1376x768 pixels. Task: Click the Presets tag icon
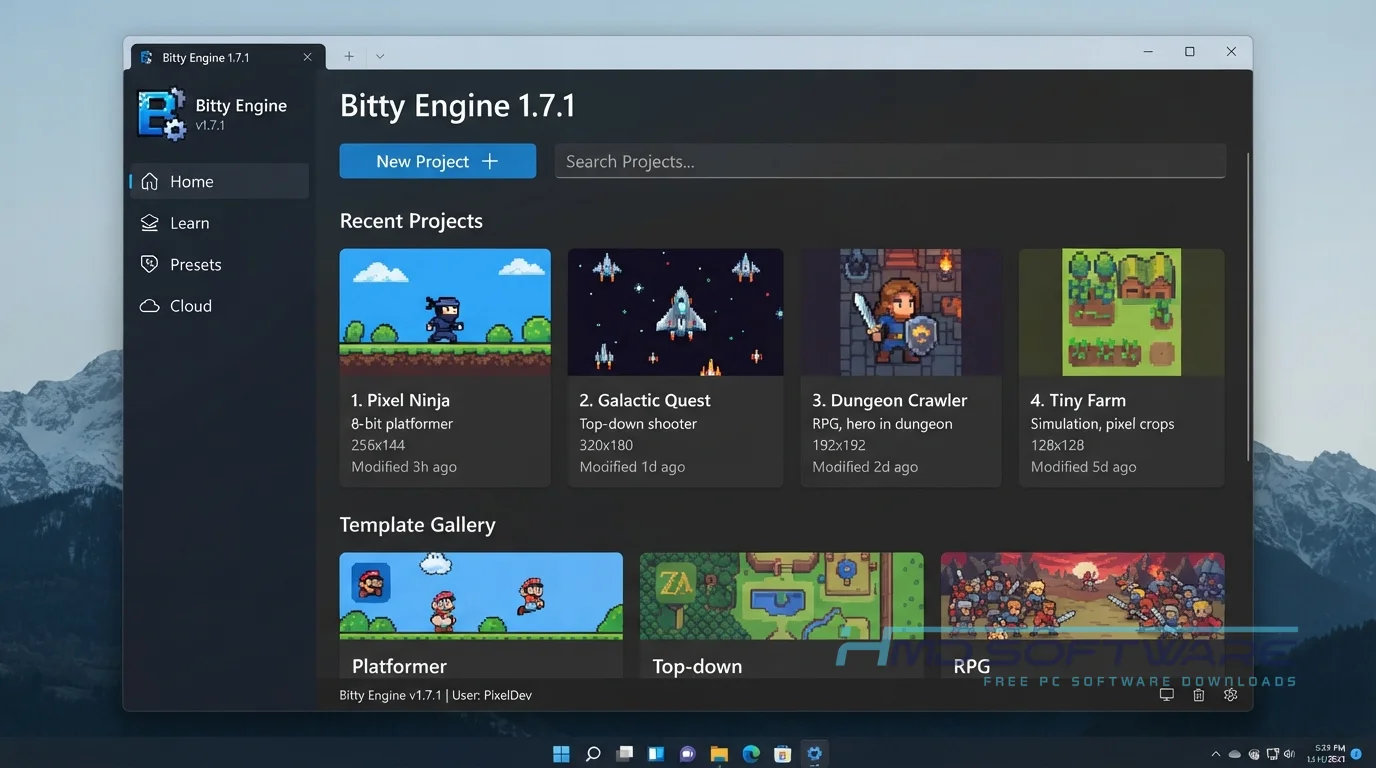[x=150, y=264]
